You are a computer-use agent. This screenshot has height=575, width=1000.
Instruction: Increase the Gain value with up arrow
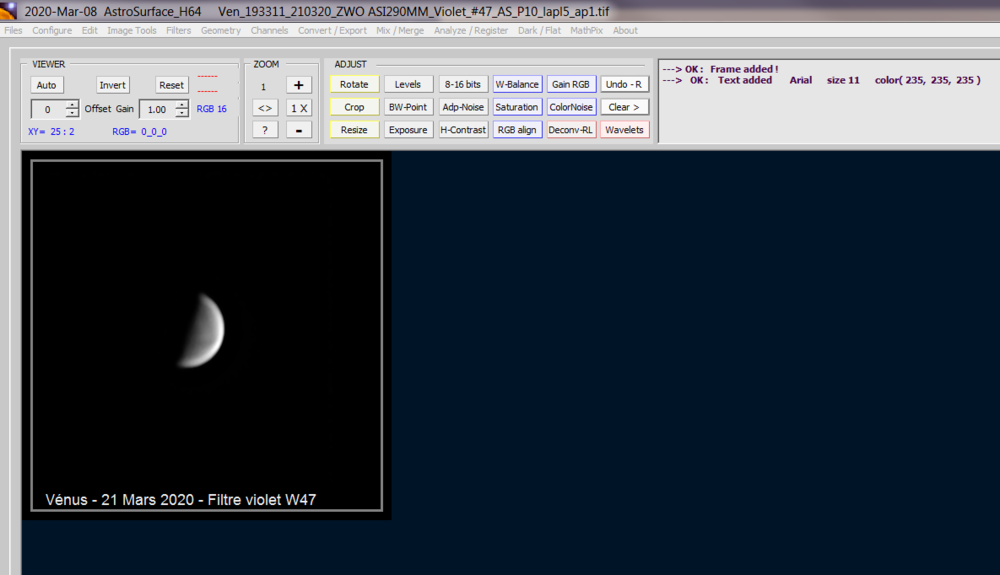point(182,105)
